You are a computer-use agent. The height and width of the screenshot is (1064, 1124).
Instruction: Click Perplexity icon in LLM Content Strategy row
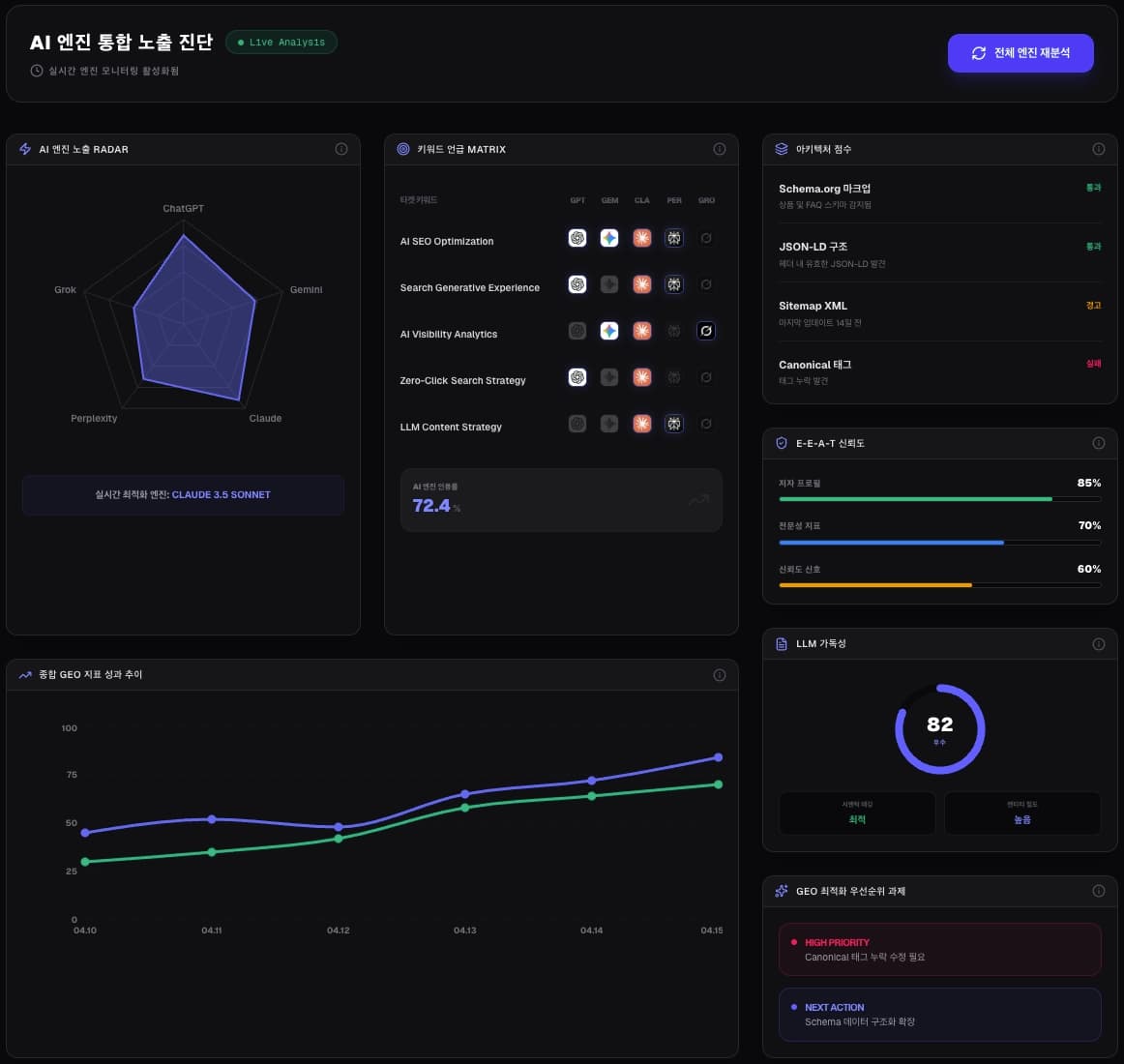pos(674,424)
